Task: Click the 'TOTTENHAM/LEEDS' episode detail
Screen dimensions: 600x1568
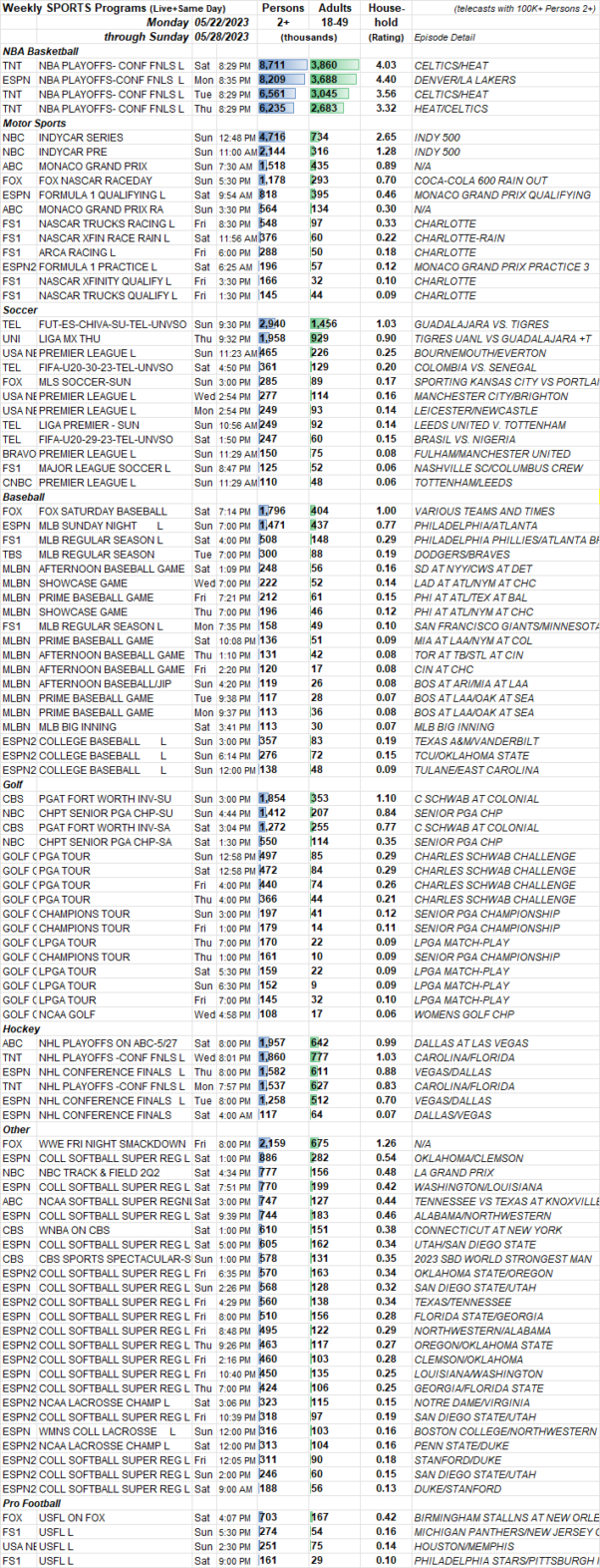Action: pyautogui.click(x=459, y=483)
